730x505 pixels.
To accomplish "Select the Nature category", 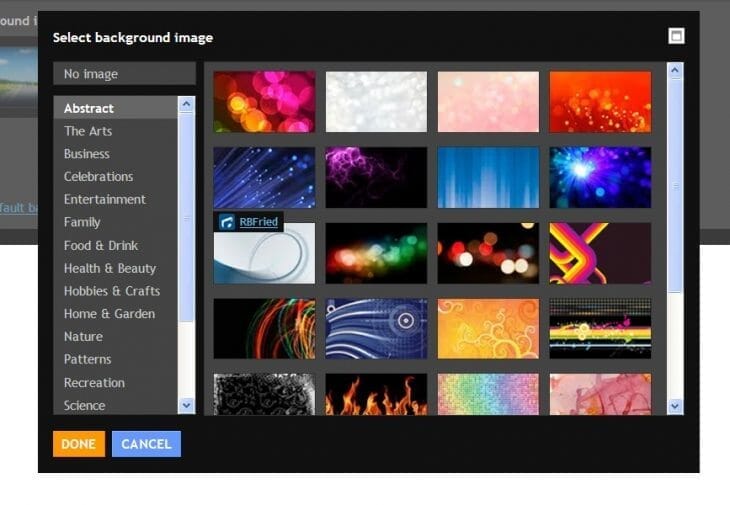I will click(83, 337).
